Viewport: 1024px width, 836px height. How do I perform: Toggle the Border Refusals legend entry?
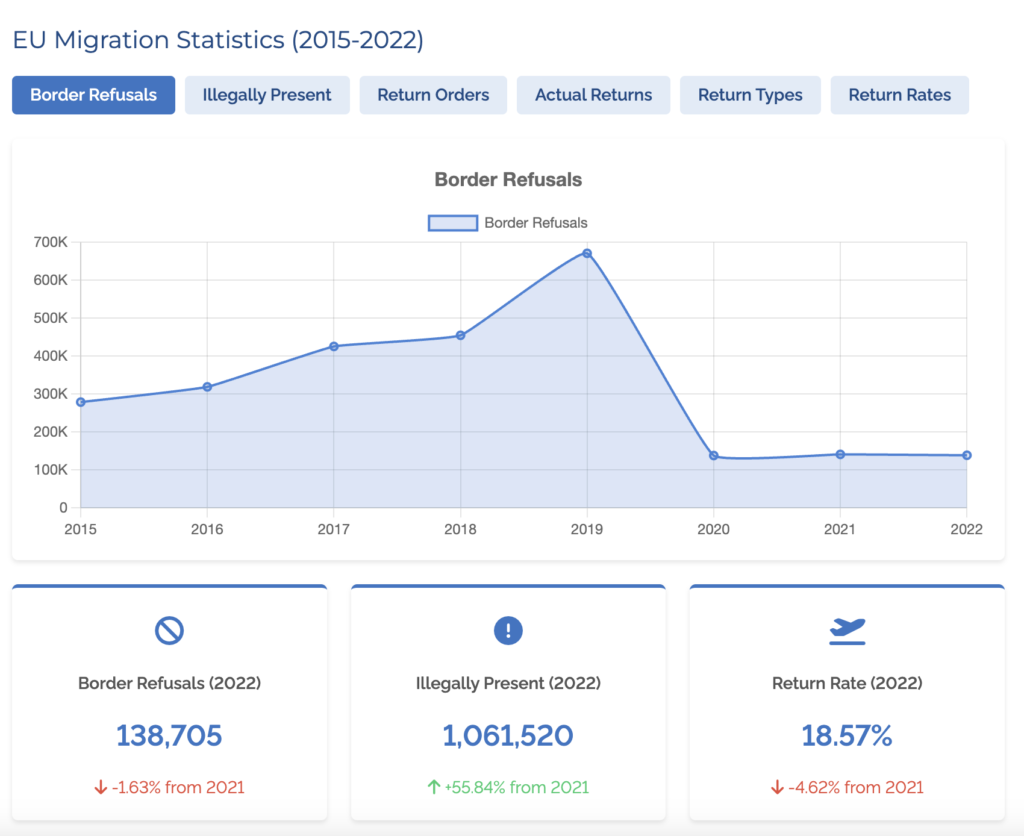[x=508, y=222]
